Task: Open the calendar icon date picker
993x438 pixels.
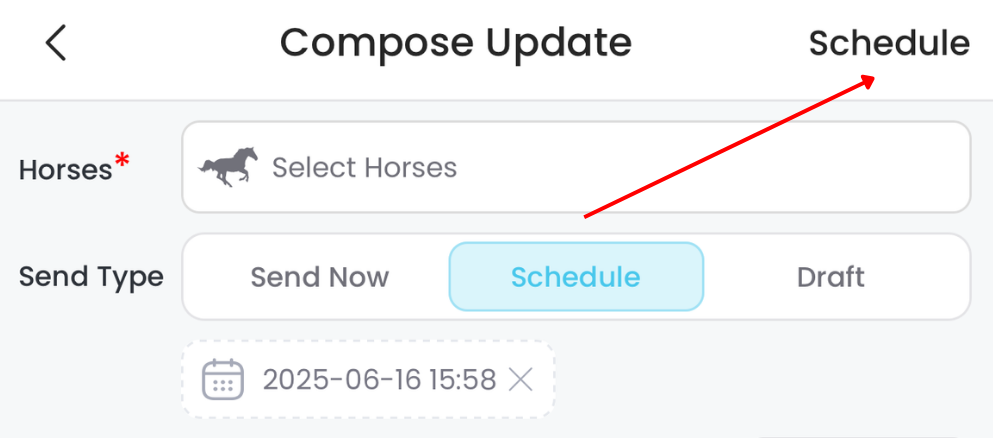Action: coord(223,379)
